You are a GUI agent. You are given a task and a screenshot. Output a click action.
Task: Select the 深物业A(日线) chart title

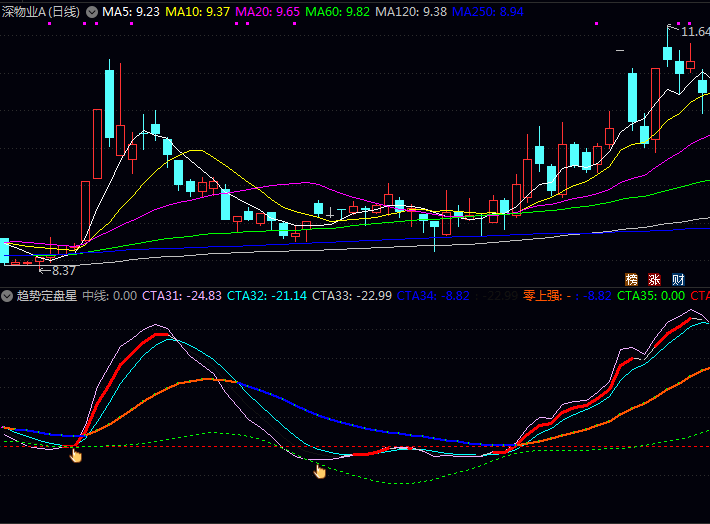pyautogui.click(x=41, y=12)
